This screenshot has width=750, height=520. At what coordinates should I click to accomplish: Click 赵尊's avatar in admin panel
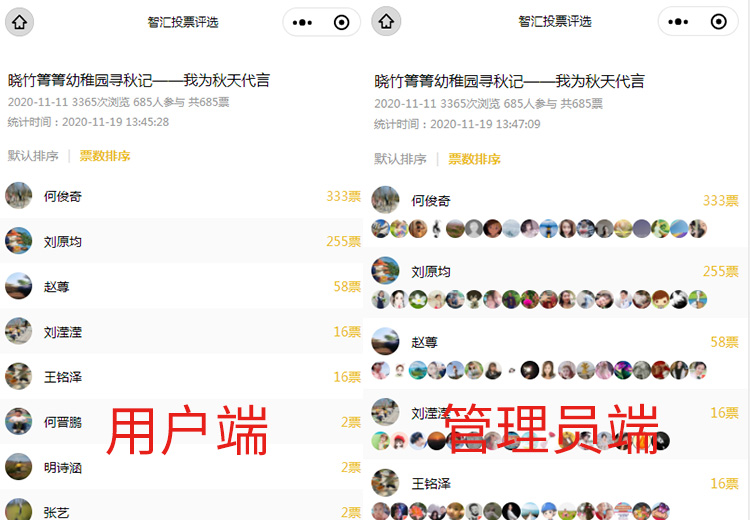tap(386, 342)
